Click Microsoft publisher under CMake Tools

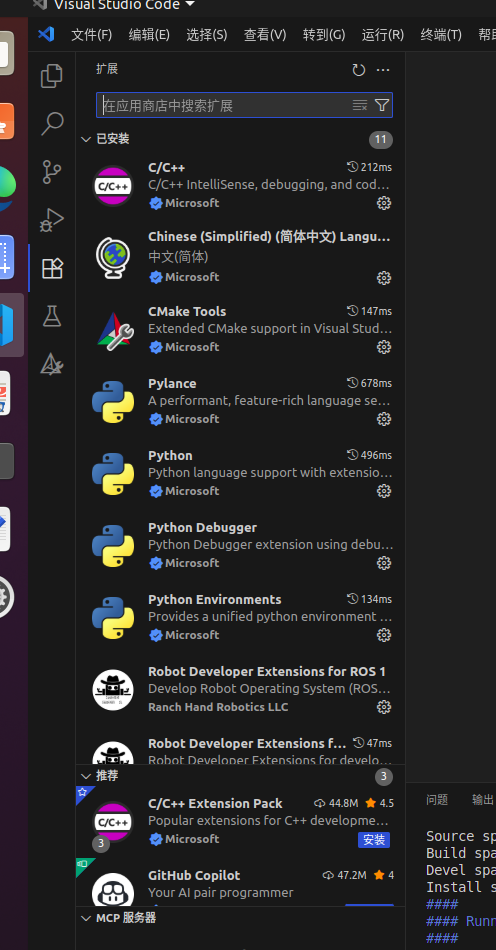click(x=192, y=347)
